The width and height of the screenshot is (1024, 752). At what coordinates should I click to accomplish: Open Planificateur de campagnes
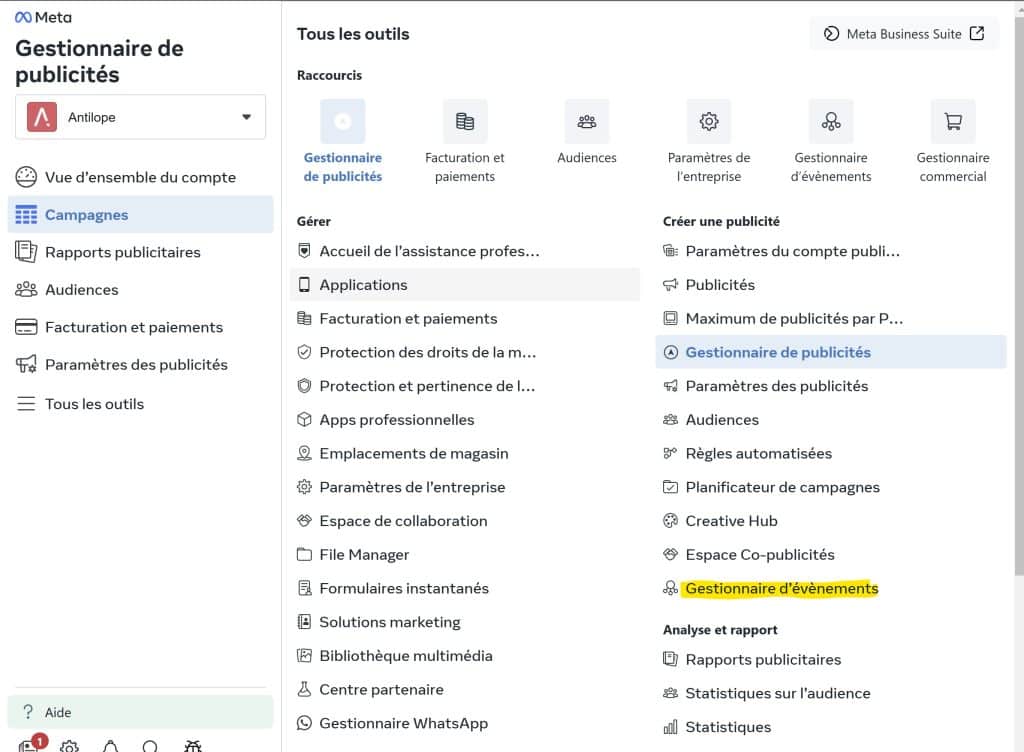(x=831, y=487)
